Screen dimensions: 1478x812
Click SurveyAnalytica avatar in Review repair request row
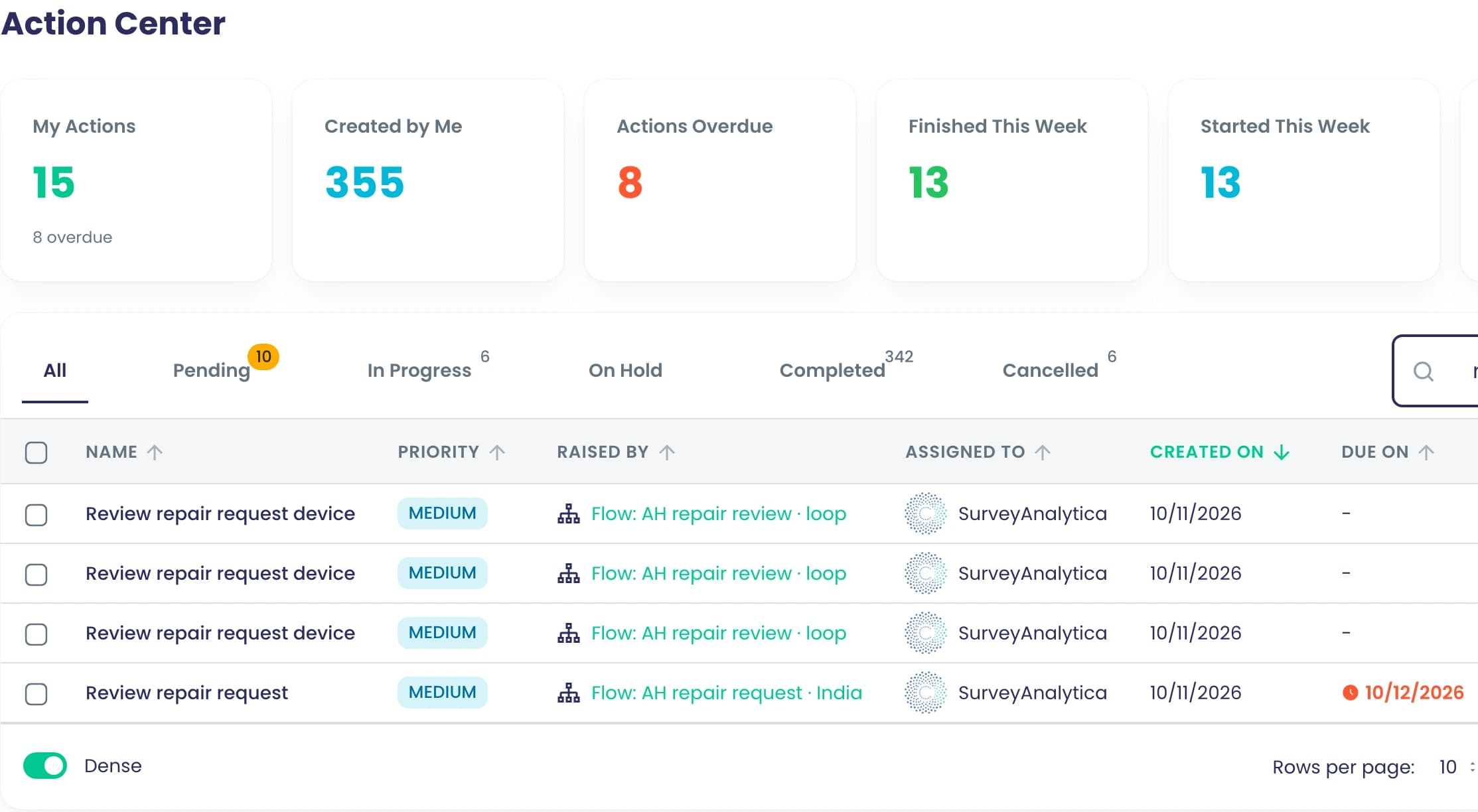tap(925, 693)
